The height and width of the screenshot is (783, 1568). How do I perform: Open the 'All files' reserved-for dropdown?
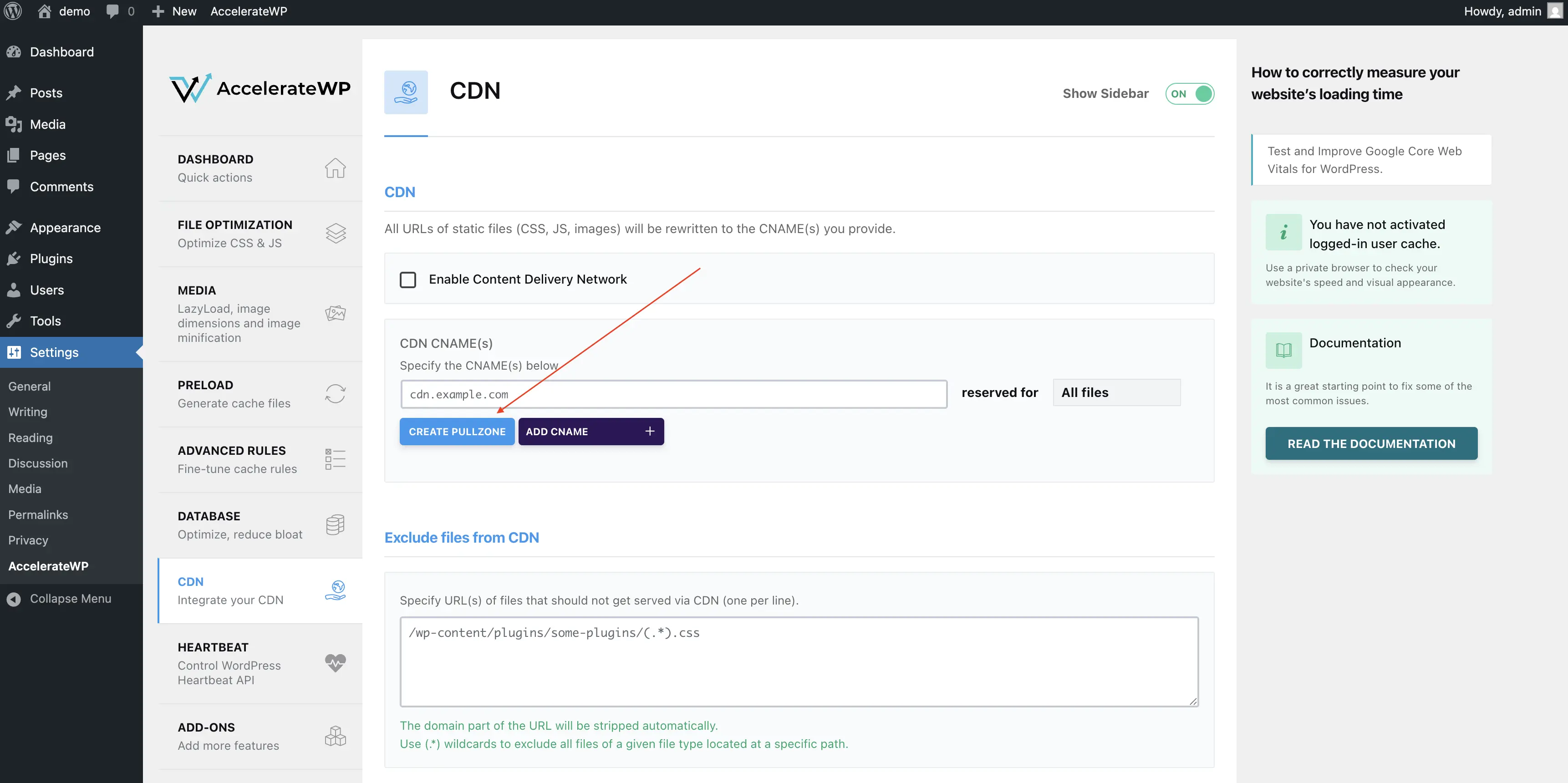(1116, 393)
